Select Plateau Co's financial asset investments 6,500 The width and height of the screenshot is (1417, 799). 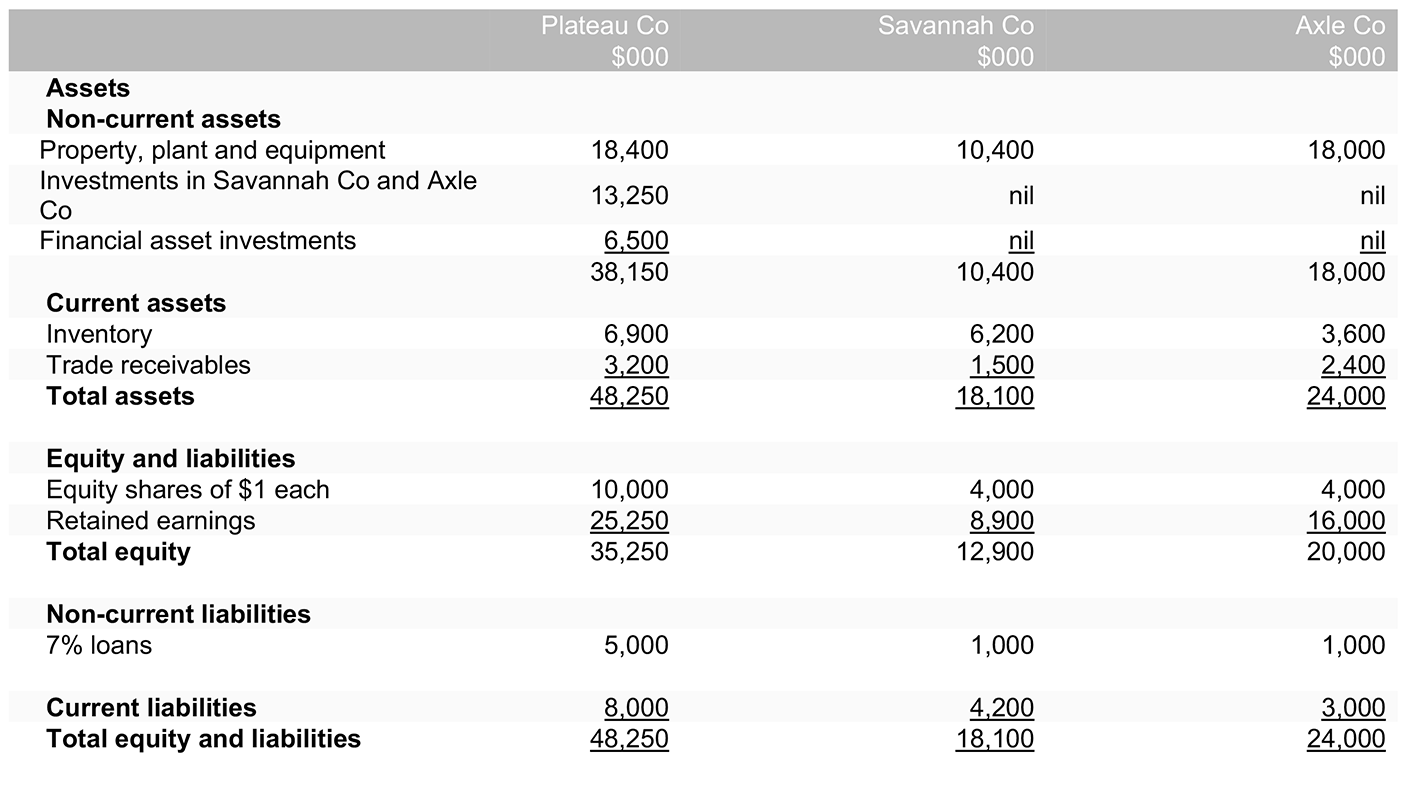point(636,241)
